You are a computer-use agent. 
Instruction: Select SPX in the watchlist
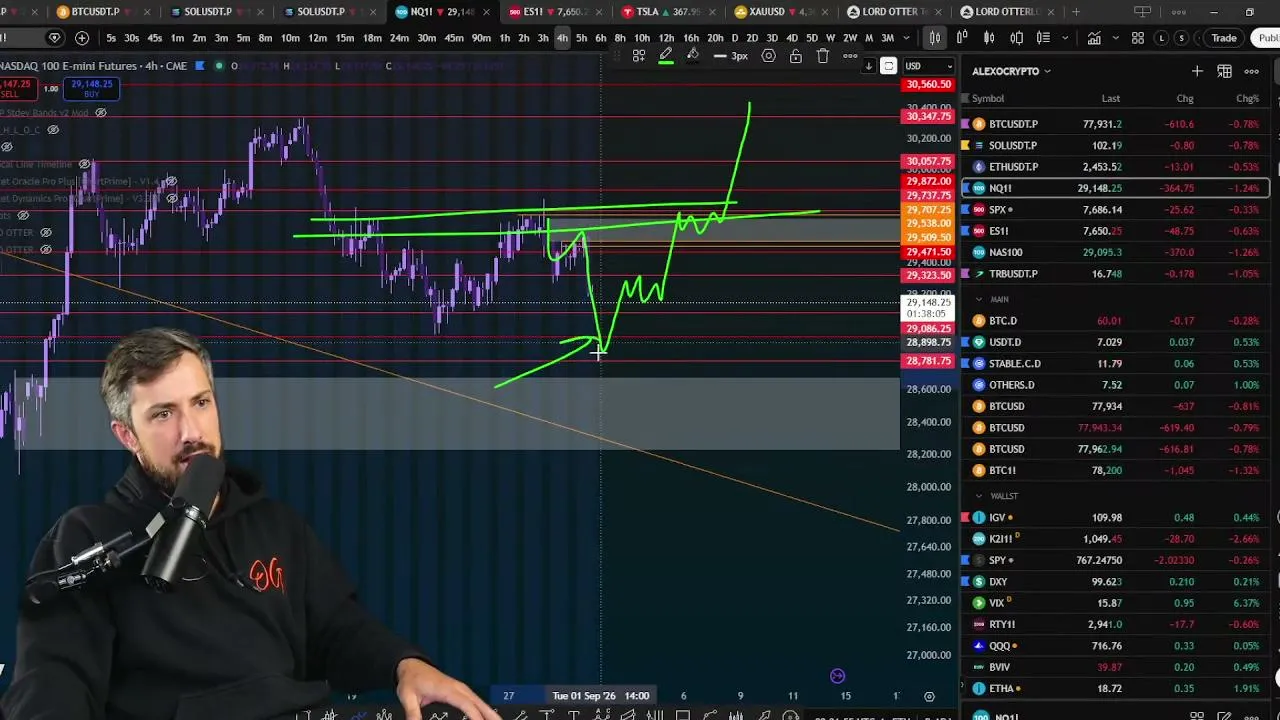point(1115,210)
